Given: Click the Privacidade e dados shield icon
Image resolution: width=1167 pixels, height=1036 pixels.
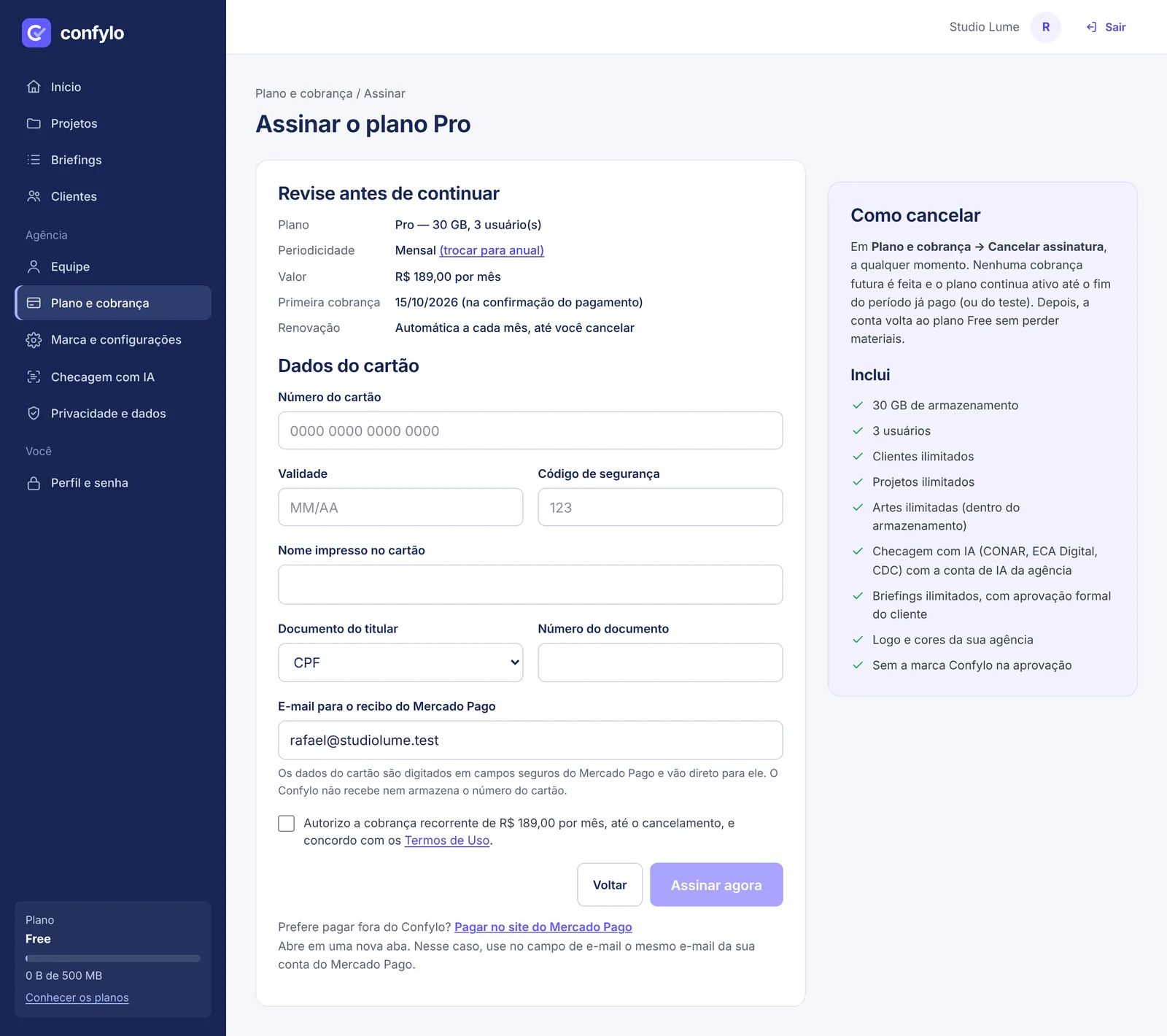Looking at the screenshot, I should [34, 413].
